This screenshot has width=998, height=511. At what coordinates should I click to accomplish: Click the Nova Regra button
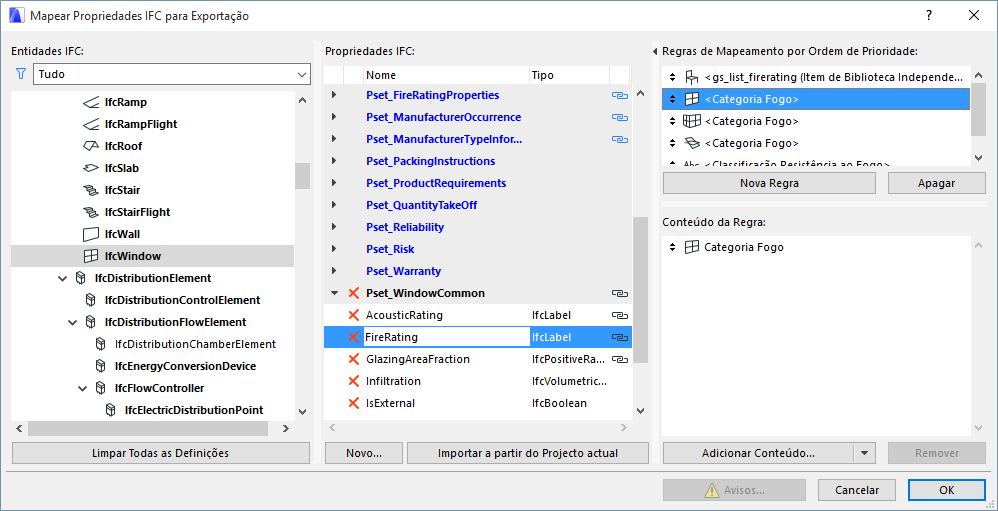click(x=768, y=183)
